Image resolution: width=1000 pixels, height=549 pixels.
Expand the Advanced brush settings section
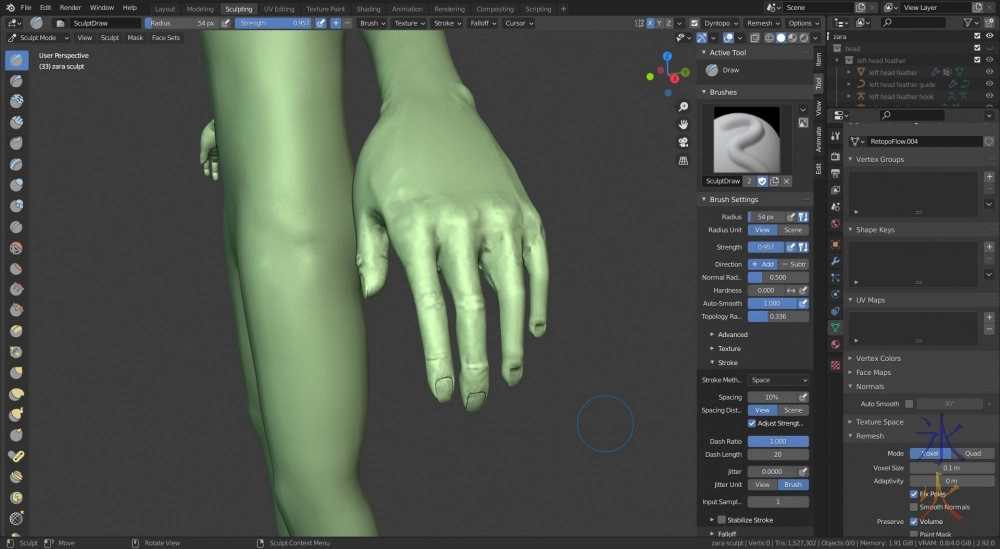(731, 335)
